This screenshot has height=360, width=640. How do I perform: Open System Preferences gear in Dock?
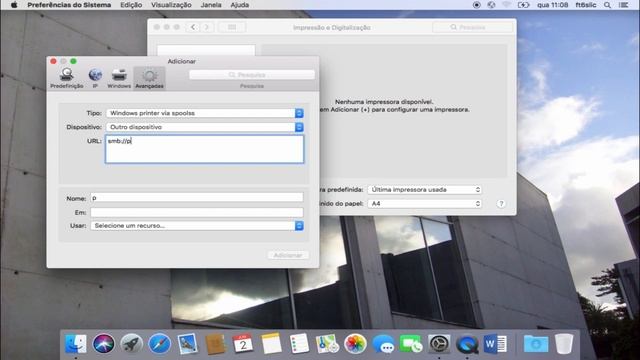pyautogui.click(x=439, y=344)
